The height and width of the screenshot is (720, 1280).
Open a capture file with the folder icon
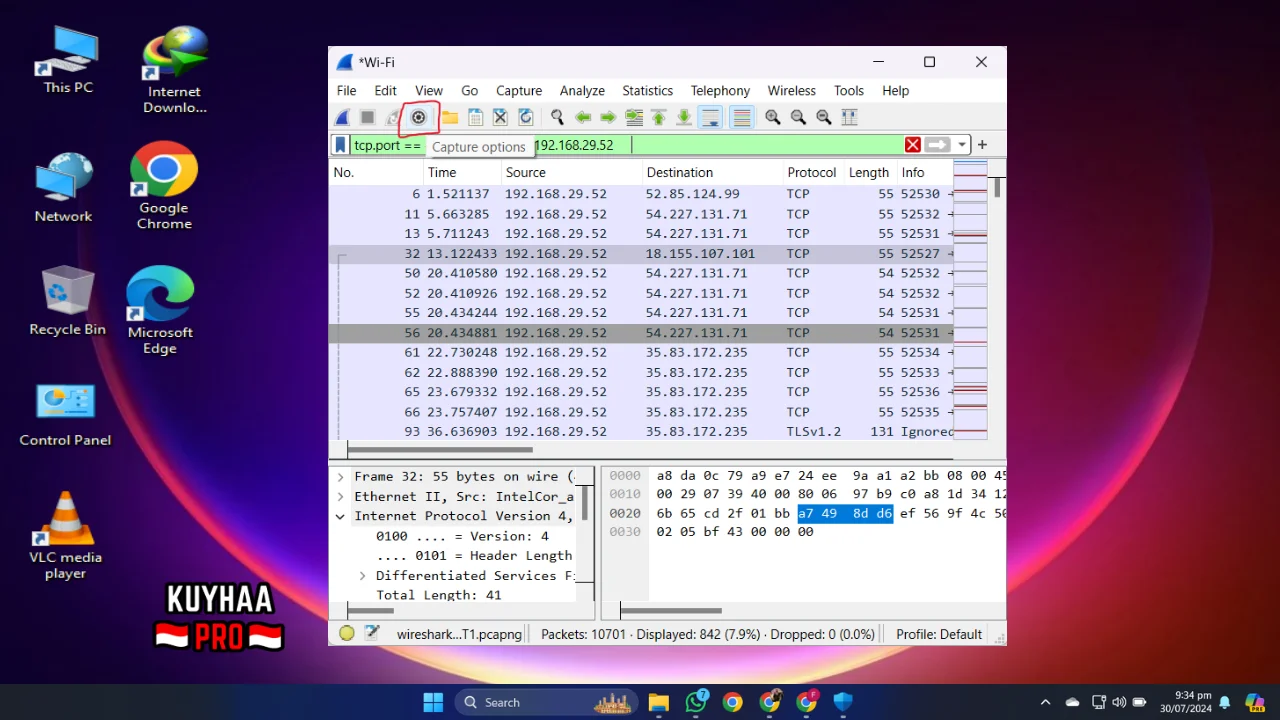[x=450, y=117]
